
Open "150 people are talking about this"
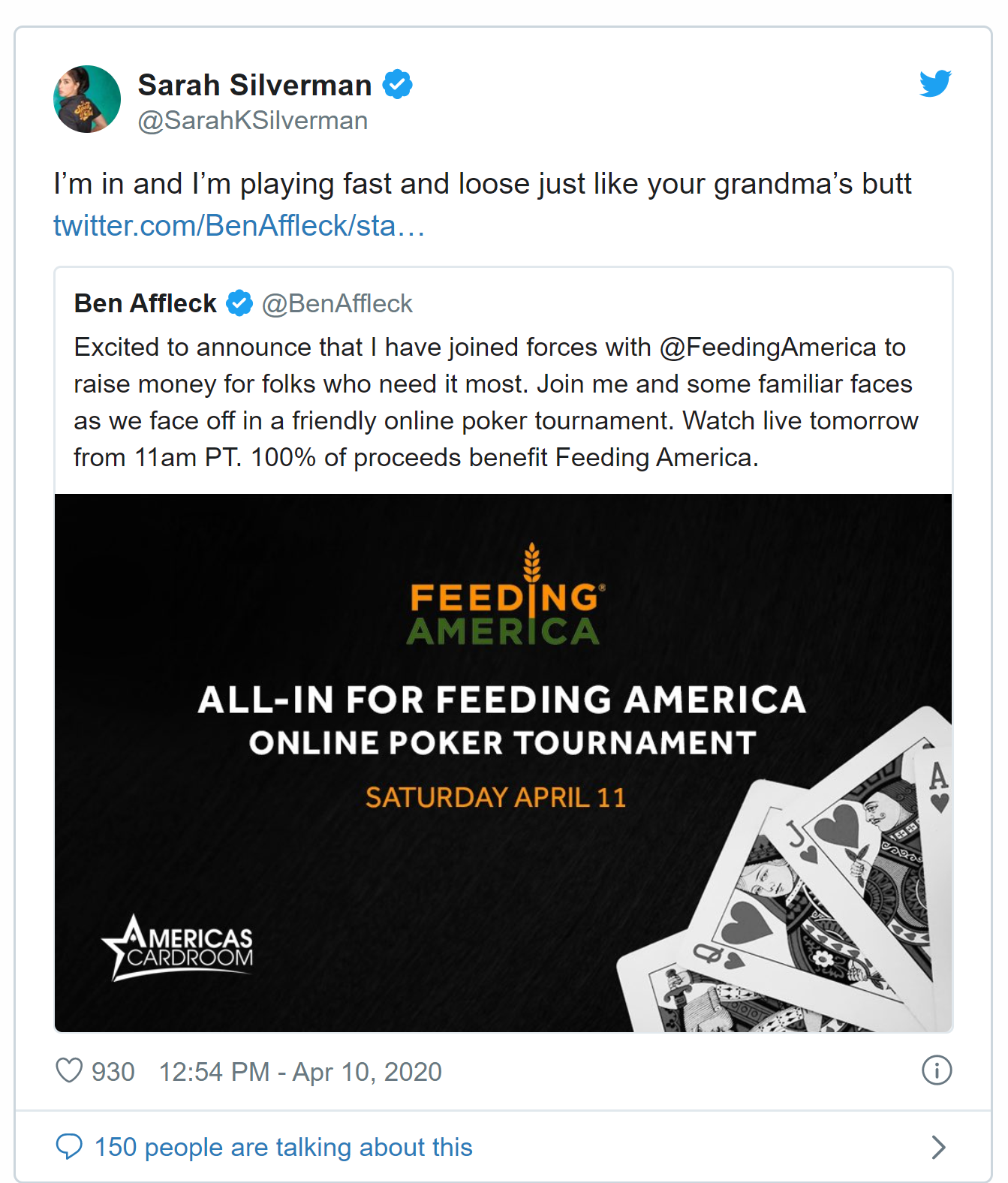283,1147
